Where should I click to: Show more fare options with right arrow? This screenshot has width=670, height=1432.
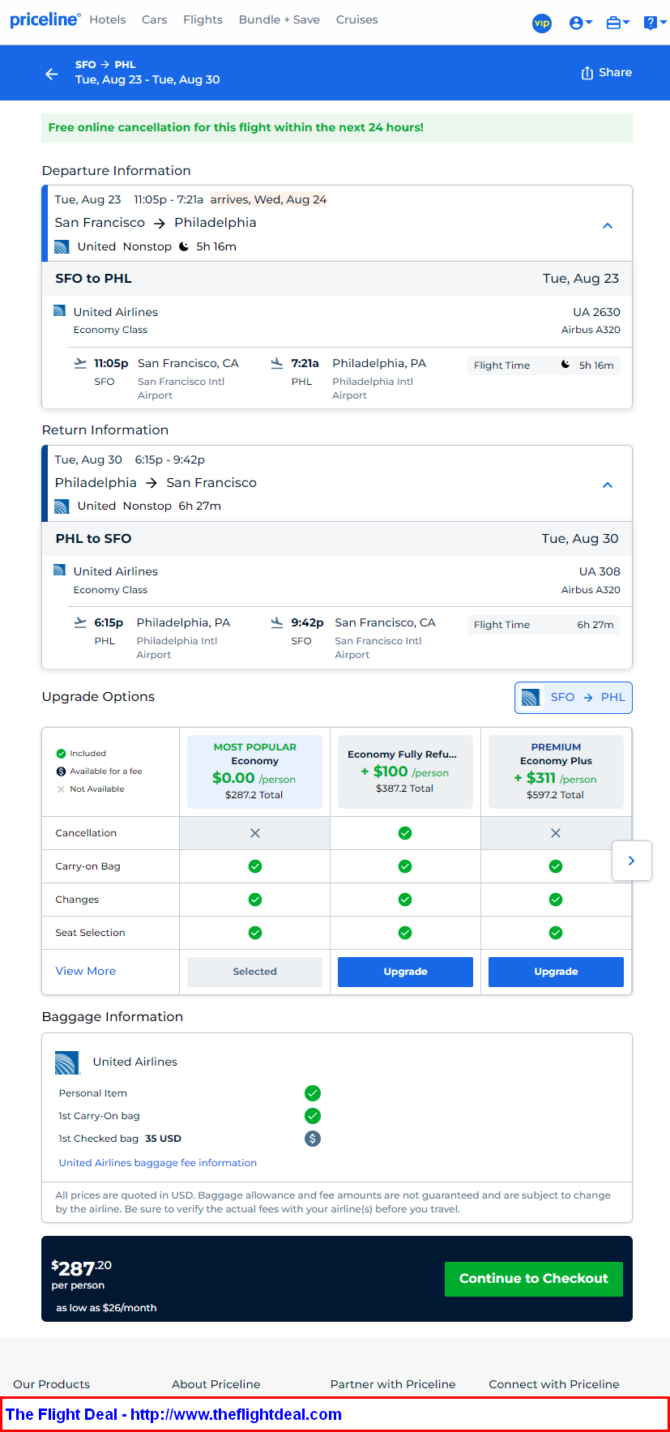point(631,860)
